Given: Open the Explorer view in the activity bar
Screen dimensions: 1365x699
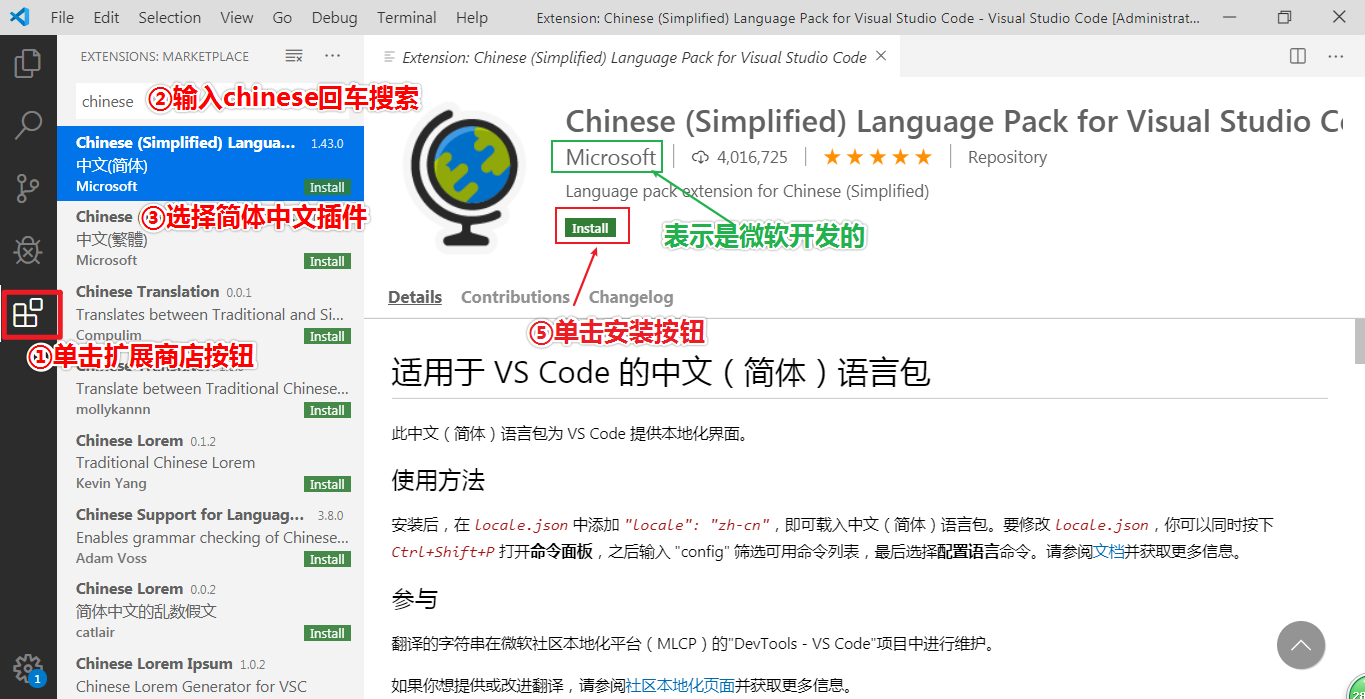Looking at the screenshot, I should (x=28, y=63).
